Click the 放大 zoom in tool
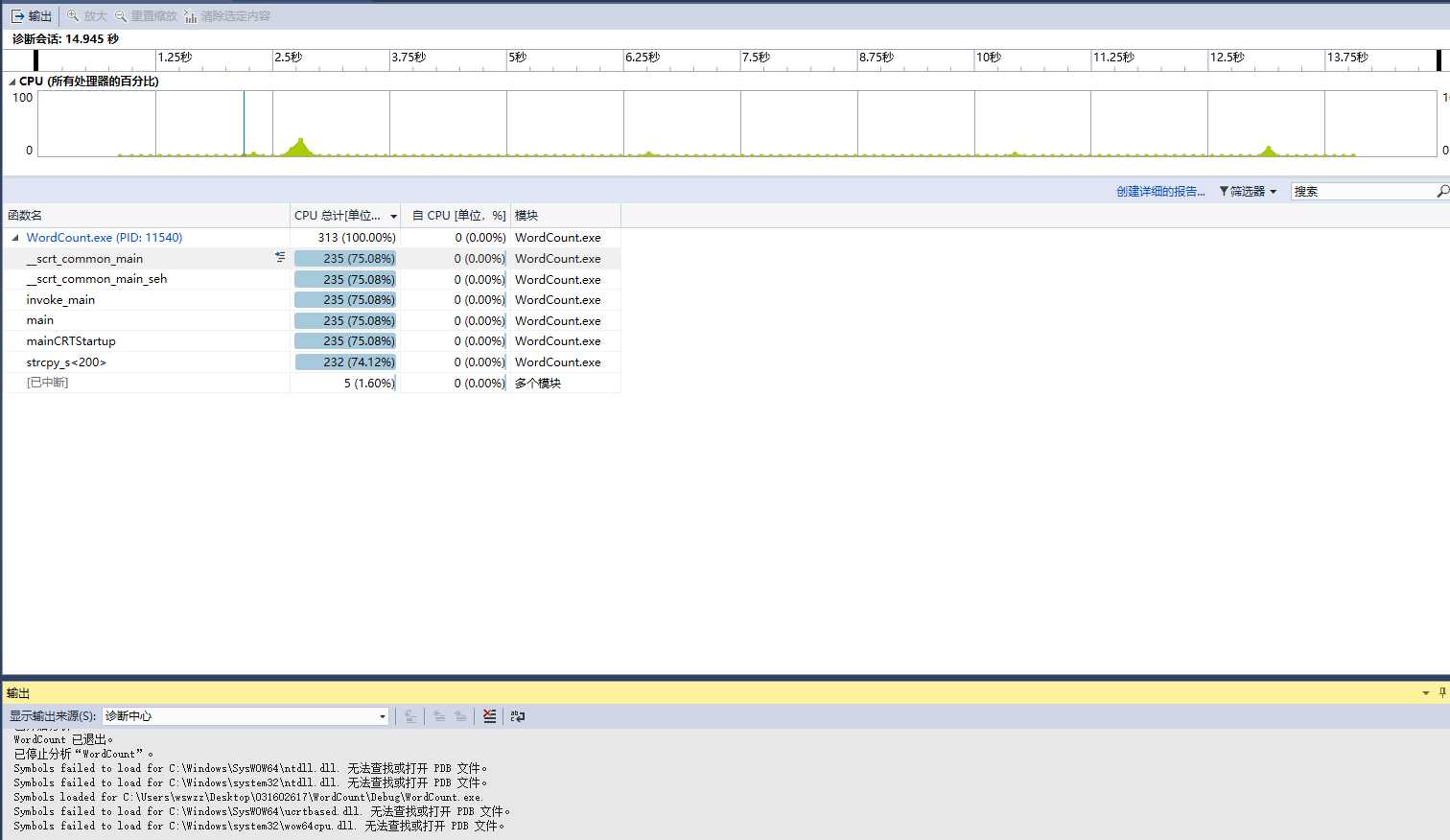Screen dimensions: 1450x840 coord(86,16)
